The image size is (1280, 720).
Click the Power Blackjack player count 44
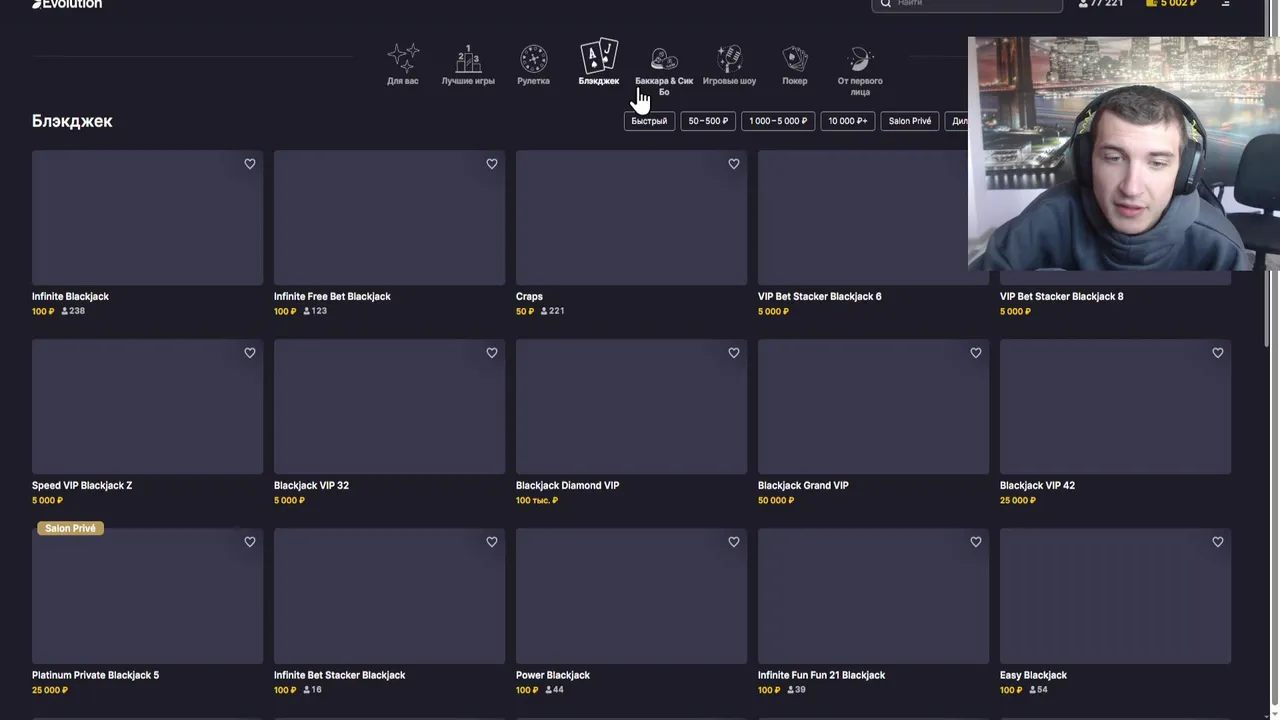pos(555,690)
